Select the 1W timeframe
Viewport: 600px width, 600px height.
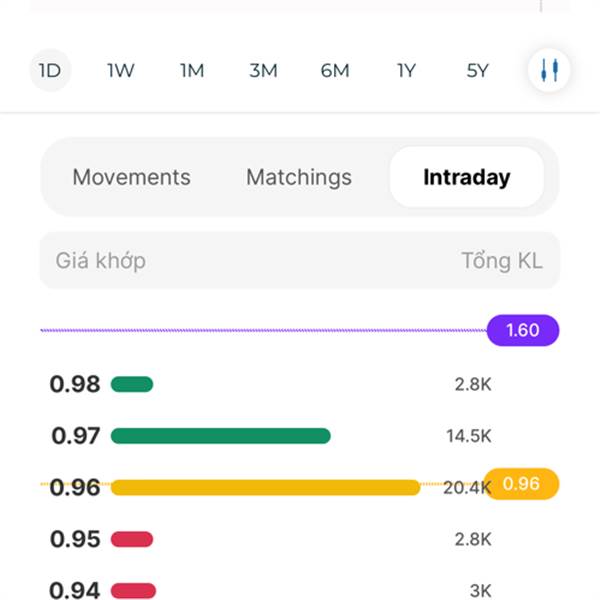click(121, 70)
